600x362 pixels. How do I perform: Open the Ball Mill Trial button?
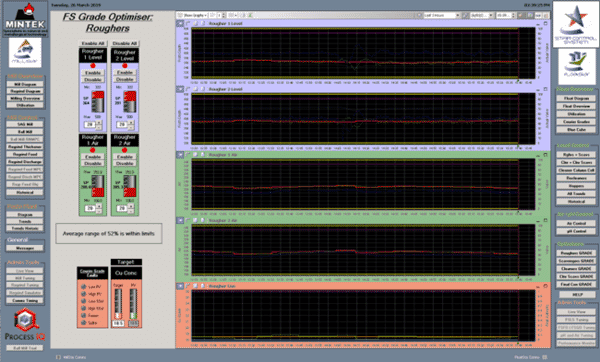(x=25, y=348)
